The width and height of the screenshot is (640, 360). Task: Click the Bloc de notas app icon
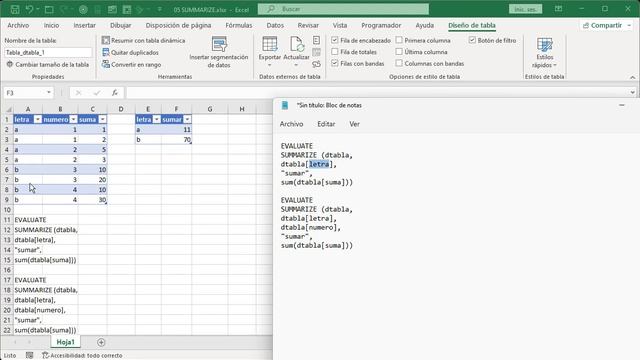285,105
